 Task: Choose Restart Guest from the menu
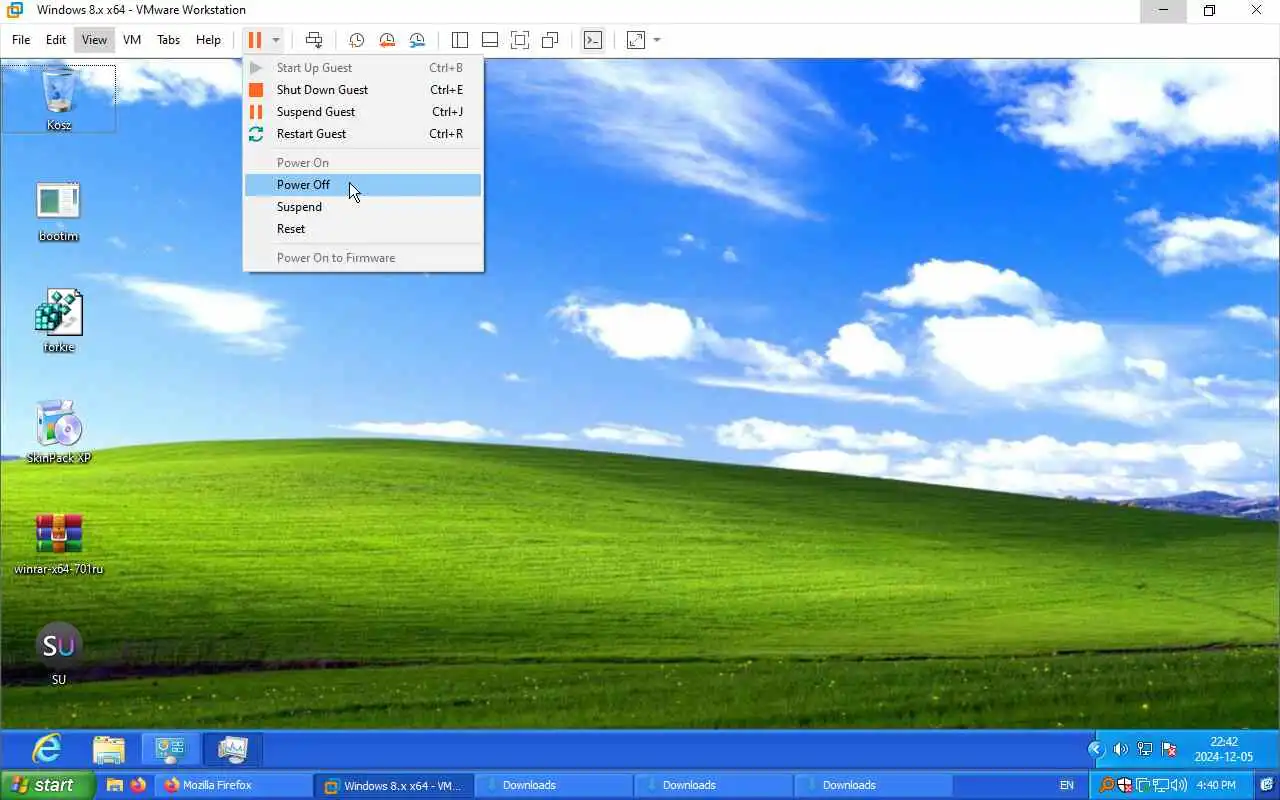click(363, 134)
